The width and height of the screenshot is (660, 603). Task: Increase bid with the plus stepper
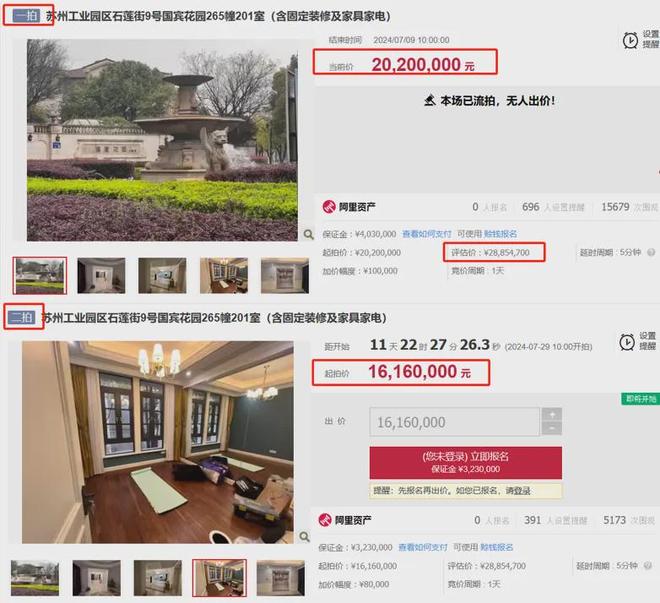pyautogui.click(x=552, y=414)
